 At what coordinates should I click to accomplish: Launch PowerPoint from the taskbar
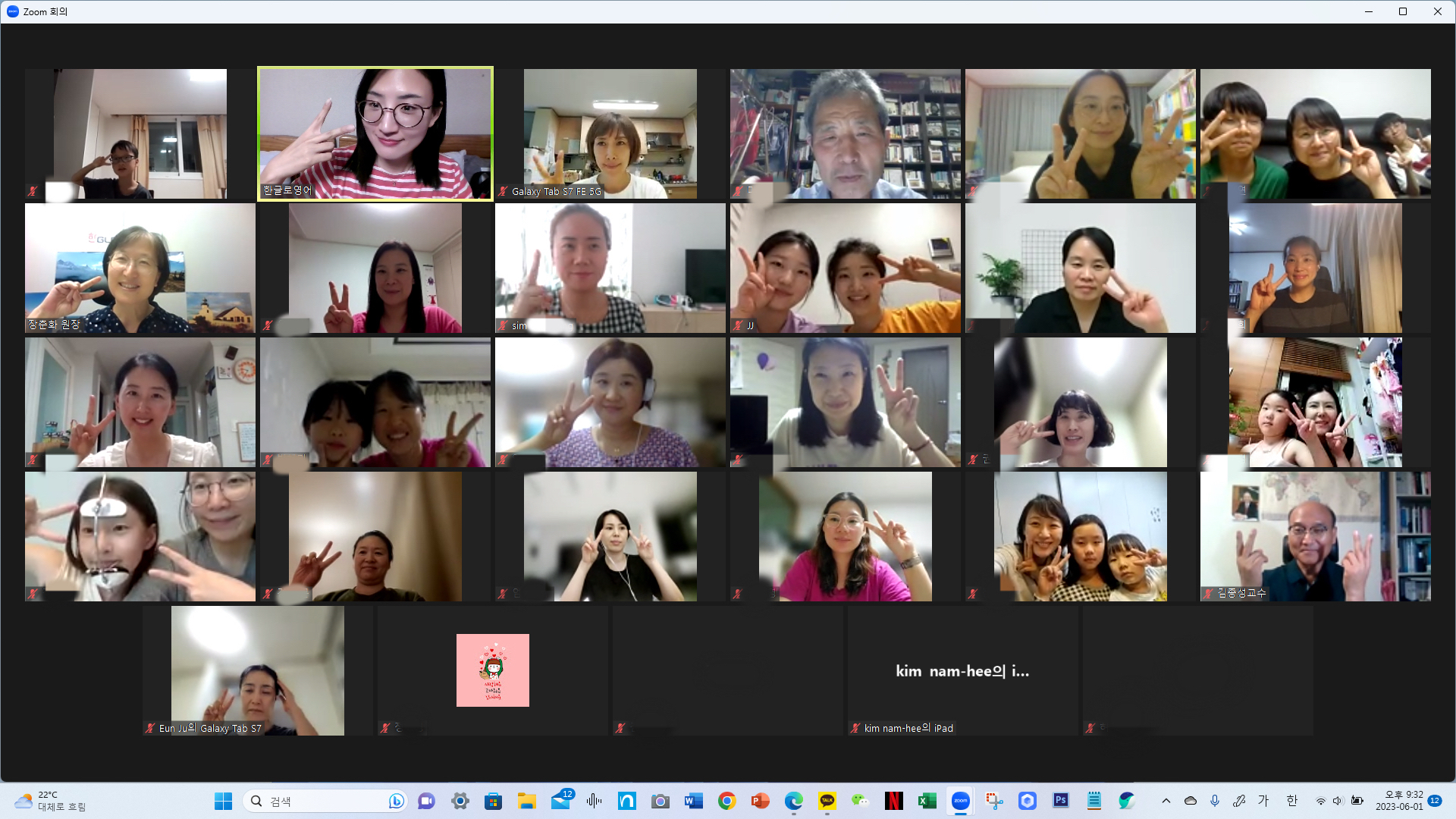pos(760,801)
